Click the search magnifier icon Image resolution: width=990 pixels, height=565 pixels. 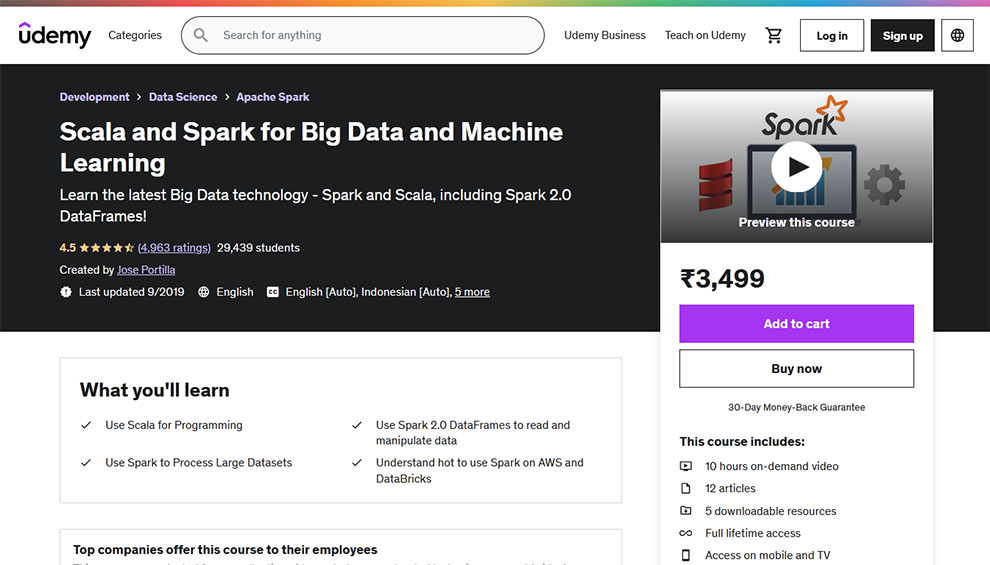click(x=201, y=35)
